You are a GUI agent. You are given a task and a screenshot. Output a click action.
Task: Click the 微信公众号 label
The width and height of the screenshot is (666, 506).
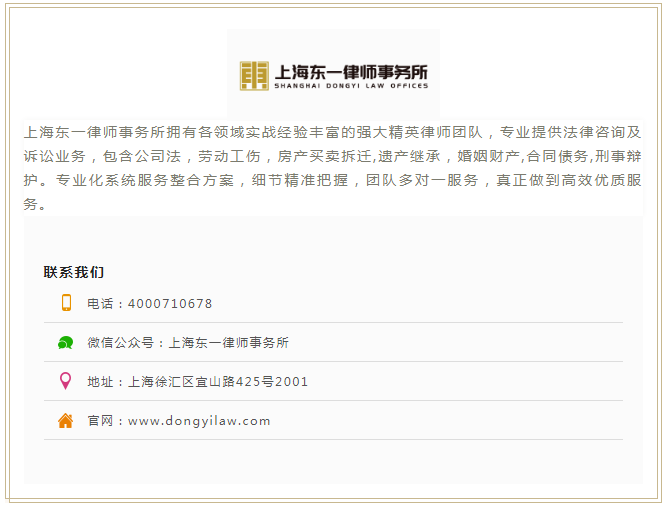(x=120, y=343)
